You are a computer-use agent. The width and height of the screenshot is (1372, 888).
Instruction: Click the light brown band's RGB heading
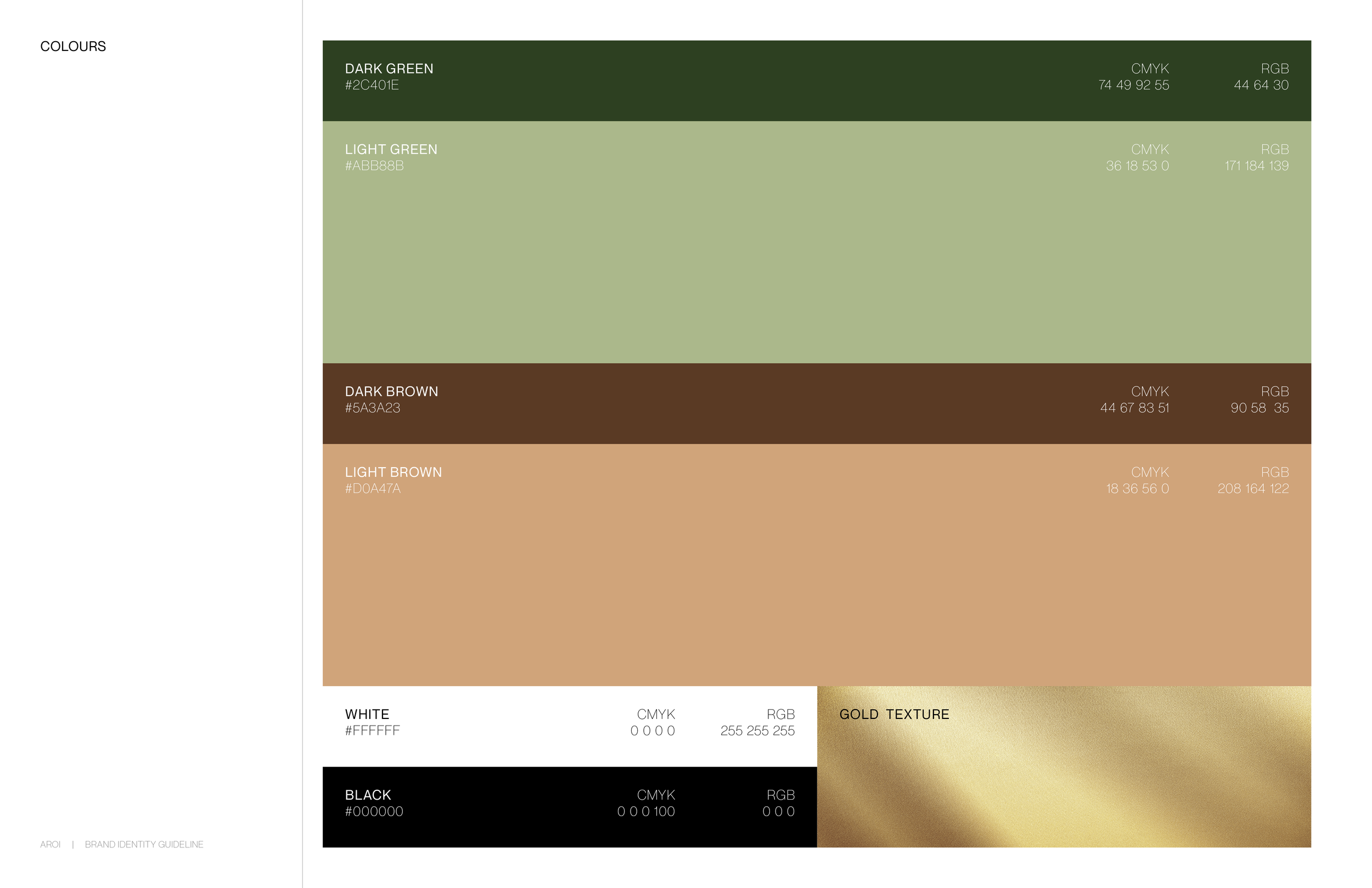(x=1274, y=472)
